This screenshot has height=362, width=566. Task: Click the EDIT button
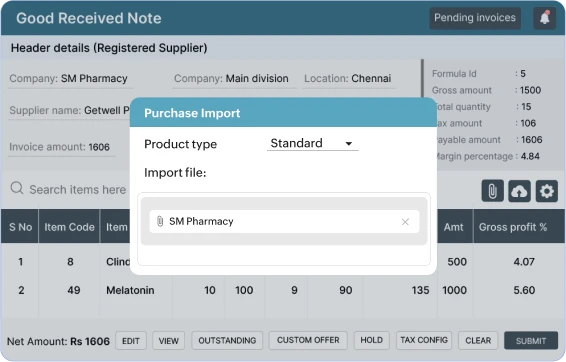131,340
